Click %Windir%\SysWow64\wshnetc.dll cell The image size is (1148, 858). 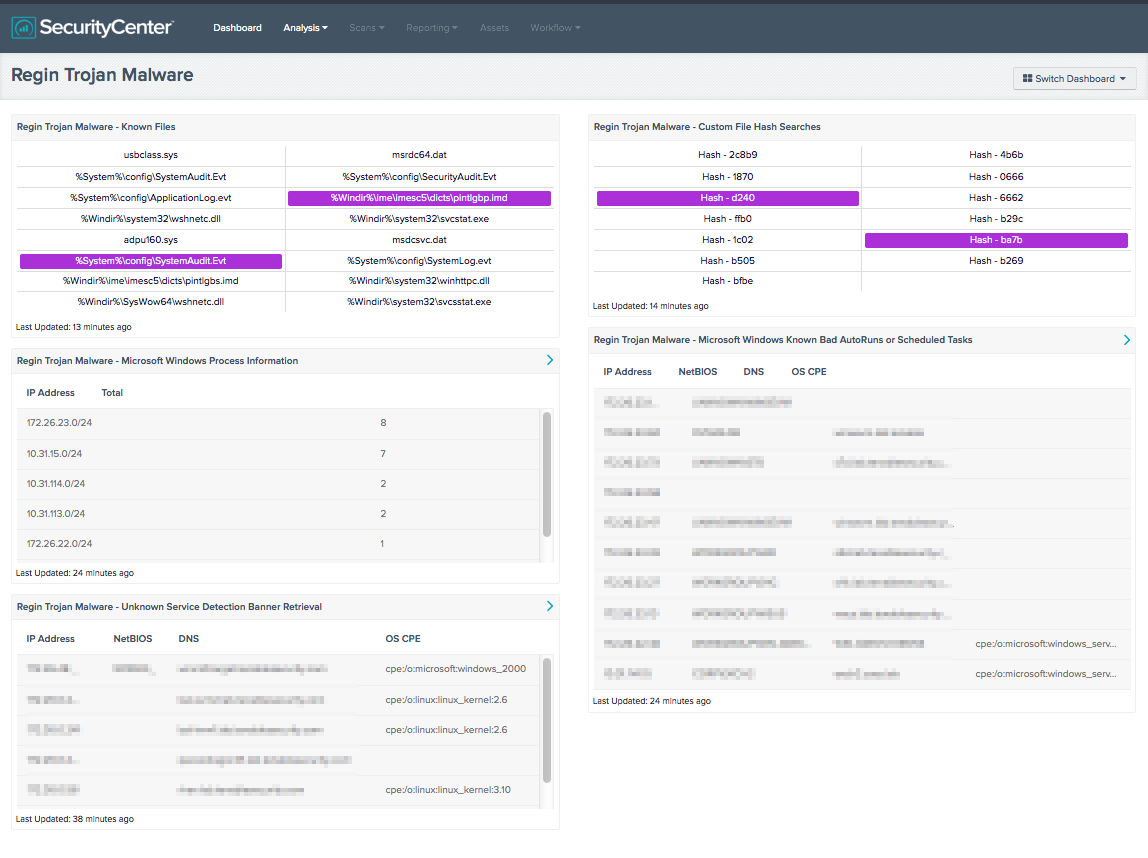point(151,302)
